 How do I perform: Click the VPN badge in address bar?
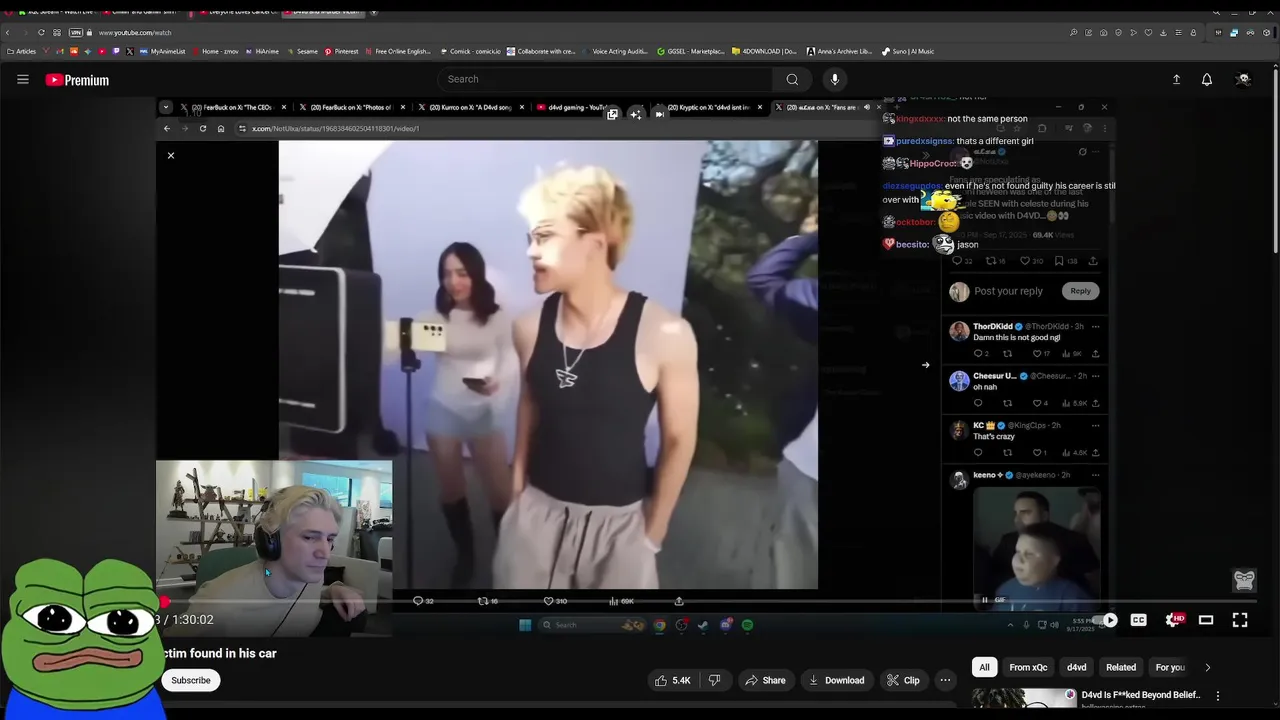tap(76, 32)
